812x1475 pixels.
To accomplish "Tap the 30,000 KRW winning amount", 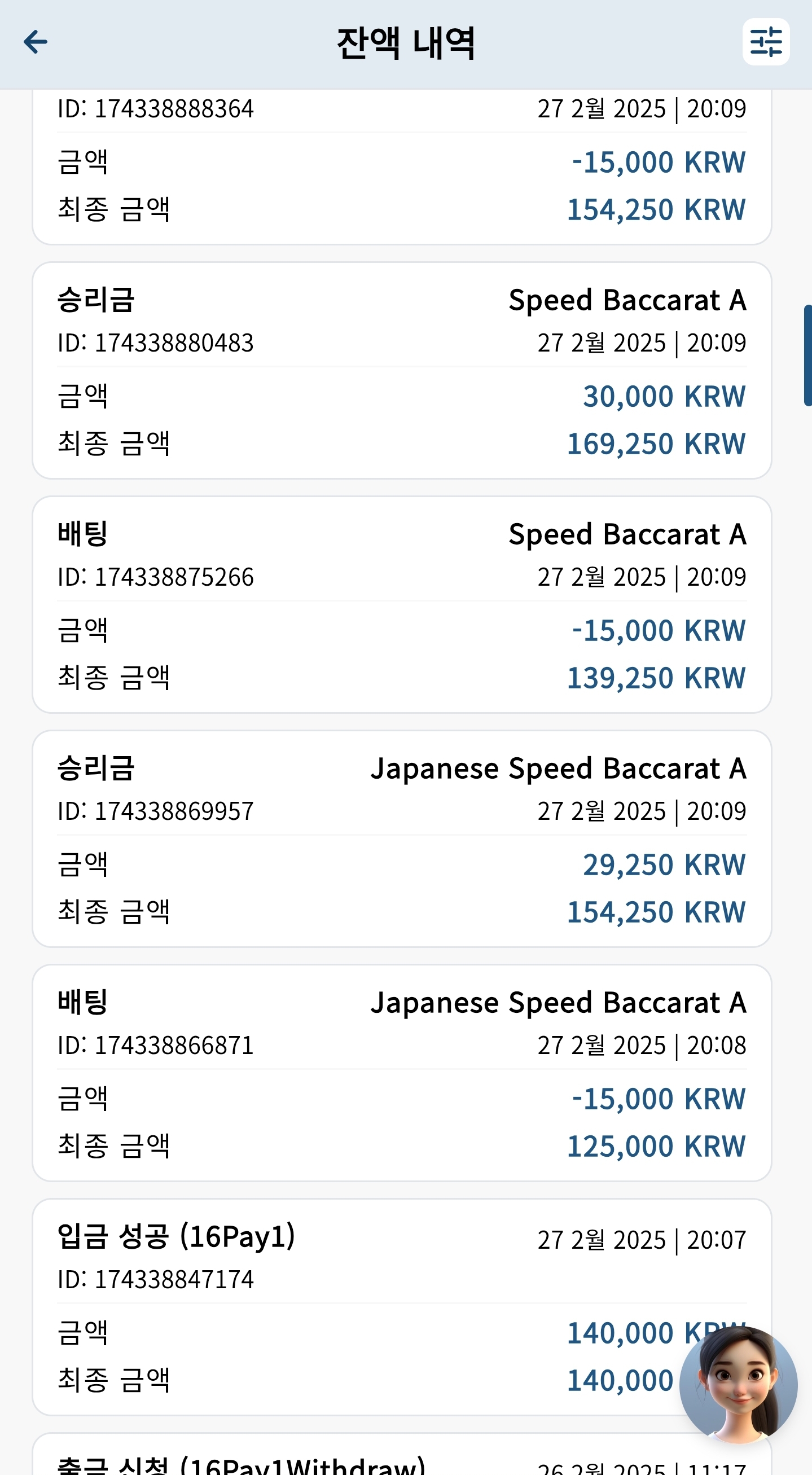I will click(664, 396).
